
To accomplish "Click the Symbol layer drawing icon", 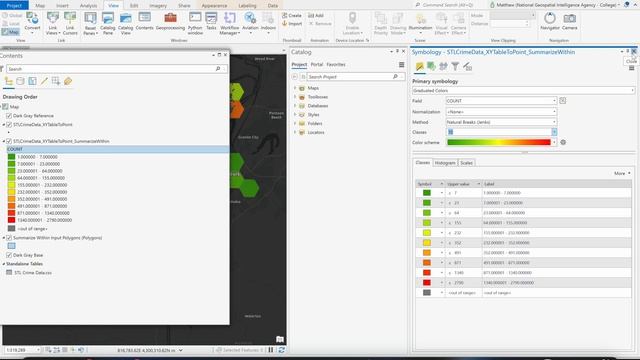I will tap(443, 66).
